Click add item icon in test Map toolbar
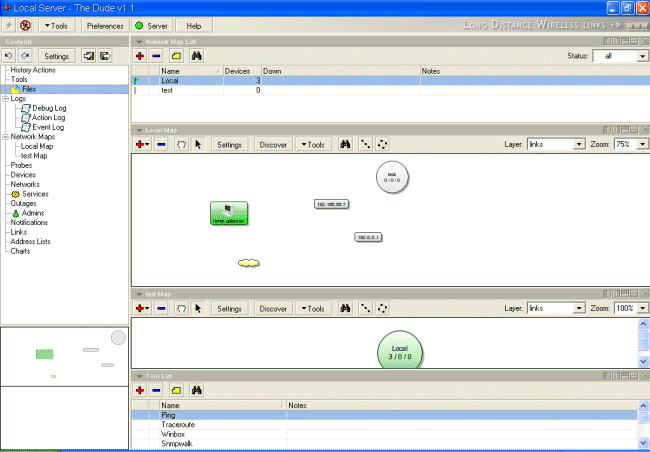The width and height of the screenshot is (650, 452). (142, 309)
